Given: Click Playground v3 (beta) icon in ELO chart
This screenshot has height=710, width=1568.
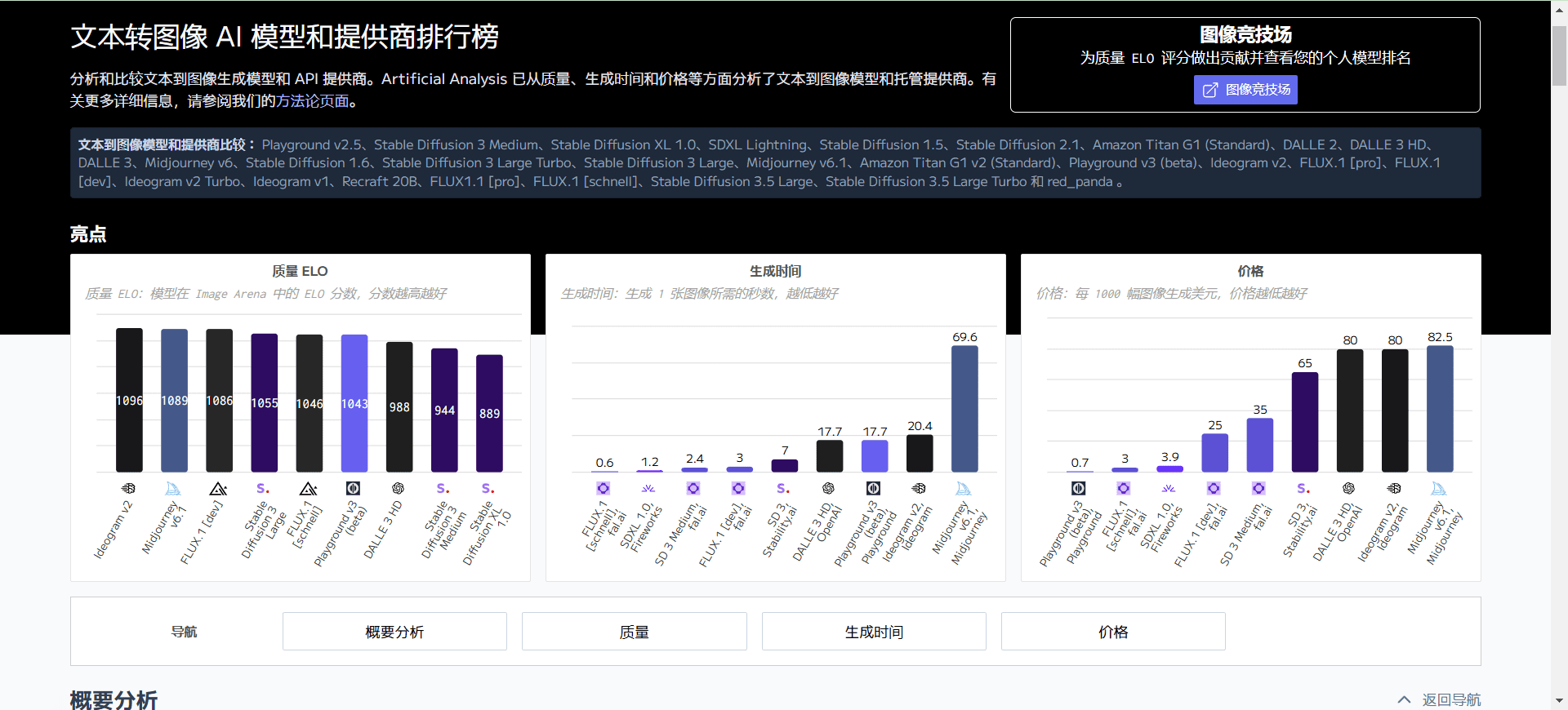Looking at the screenshot, I should (353, 488).
